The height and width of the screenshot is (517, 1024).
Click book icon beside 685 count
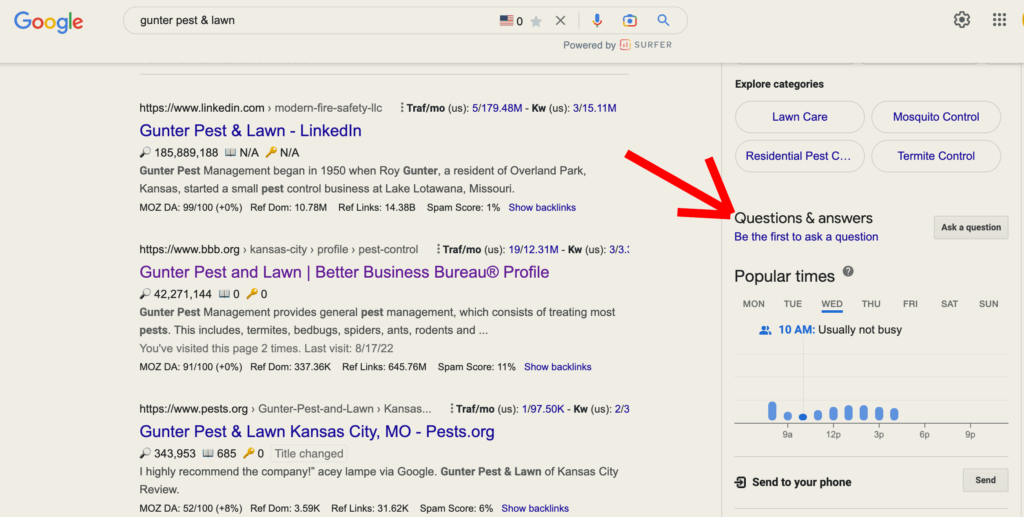pyautogui.click(x=208, y=453)
